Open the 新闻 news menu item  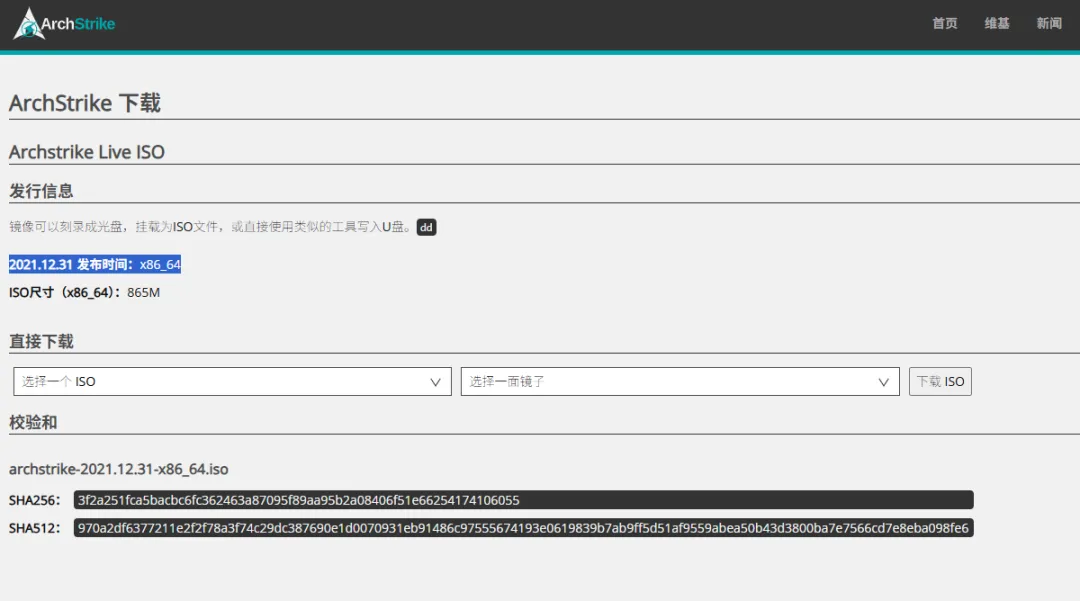[1049, 23]
